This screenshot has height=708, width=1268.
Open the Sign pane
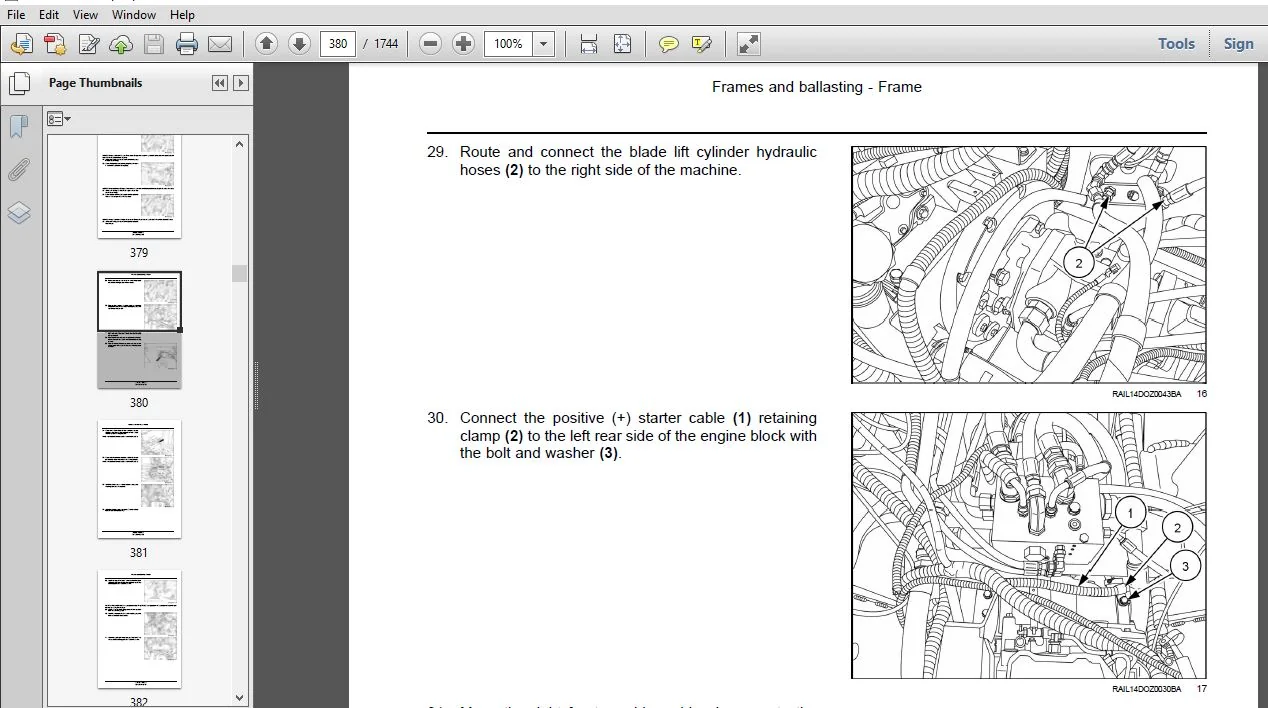[1238, 44]
